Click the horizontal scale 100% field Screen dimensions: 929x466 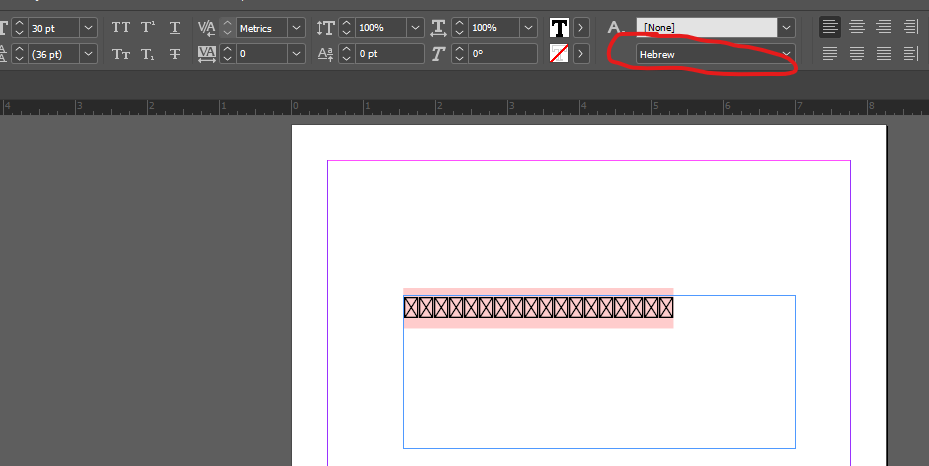494,28
